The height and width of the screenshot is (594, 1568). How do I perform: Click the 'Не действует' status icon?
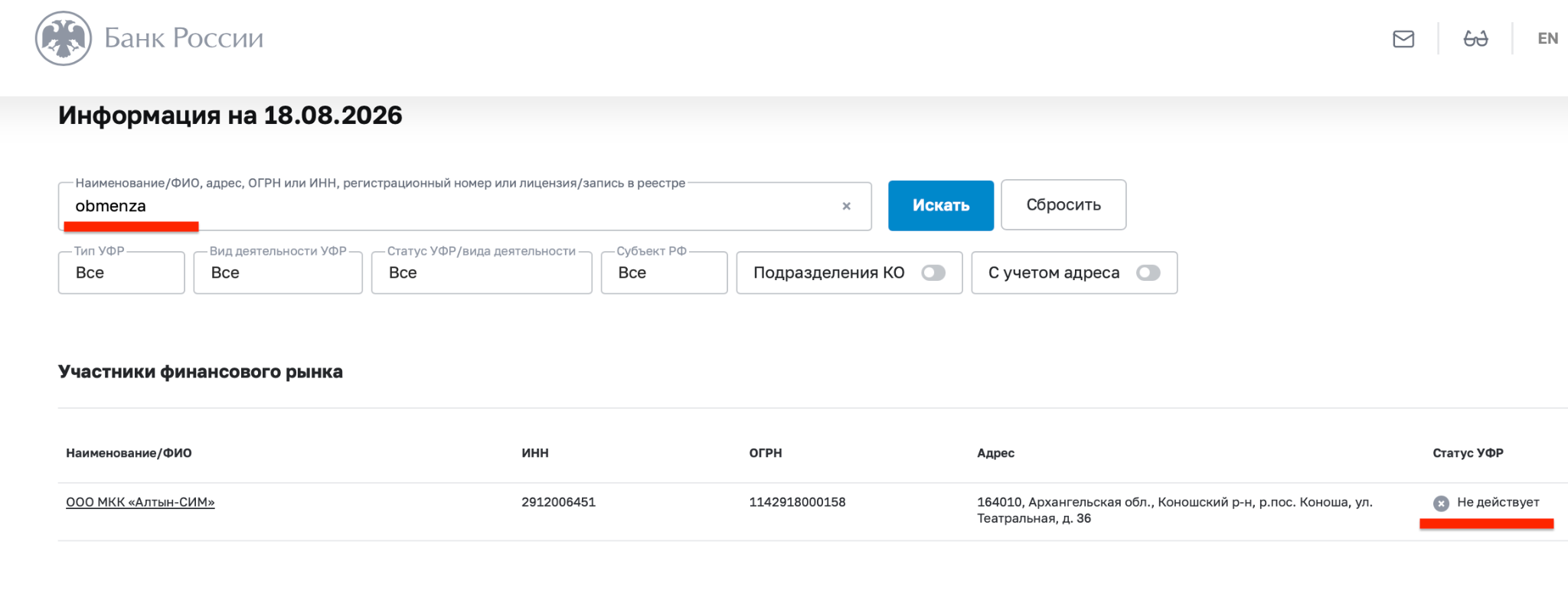click(1441, 503)
